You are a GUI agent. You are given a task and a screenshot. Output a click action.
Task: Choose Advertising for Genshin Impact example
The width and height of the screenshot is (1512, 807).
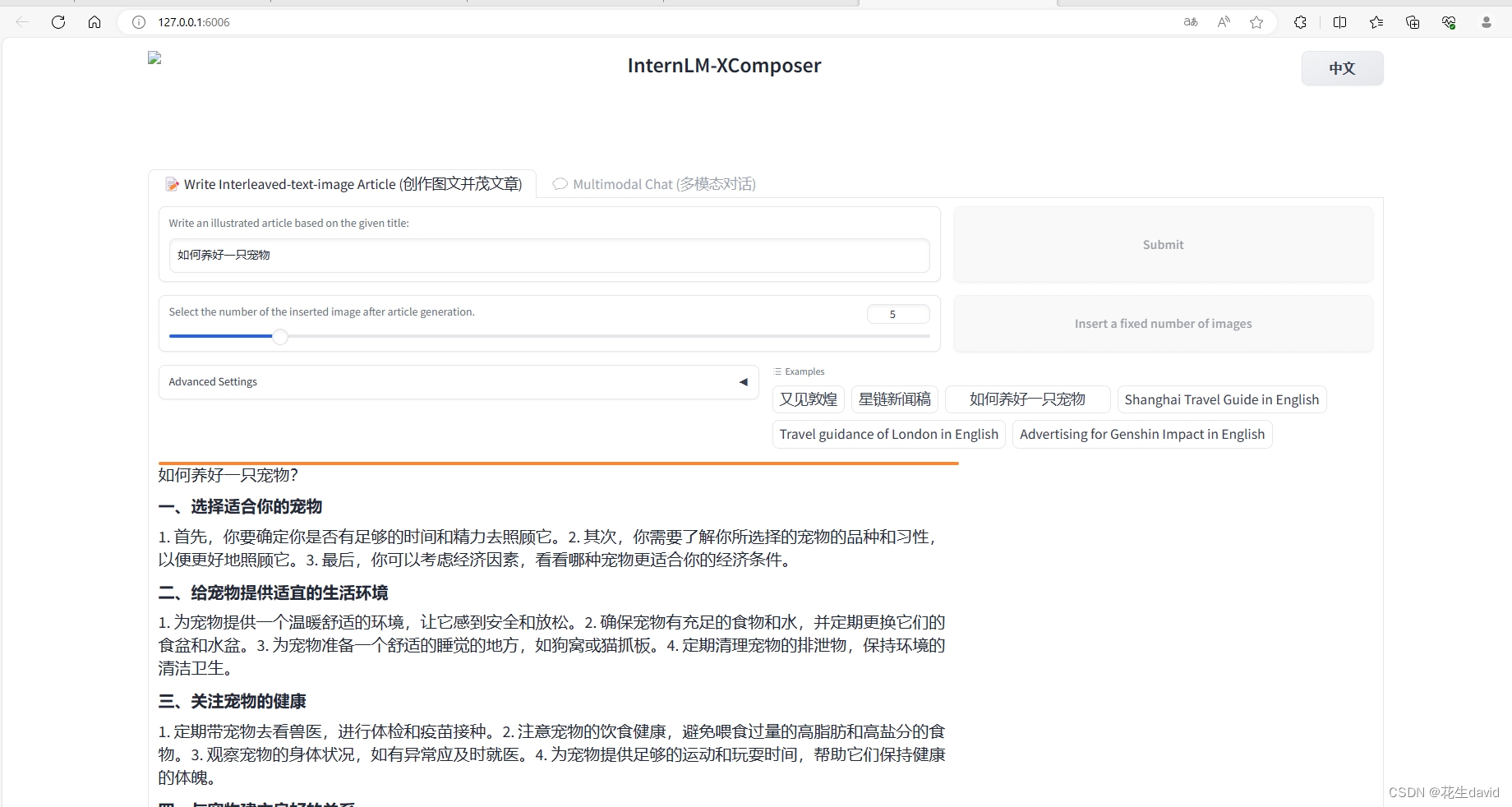click(x=1142, y=434)
